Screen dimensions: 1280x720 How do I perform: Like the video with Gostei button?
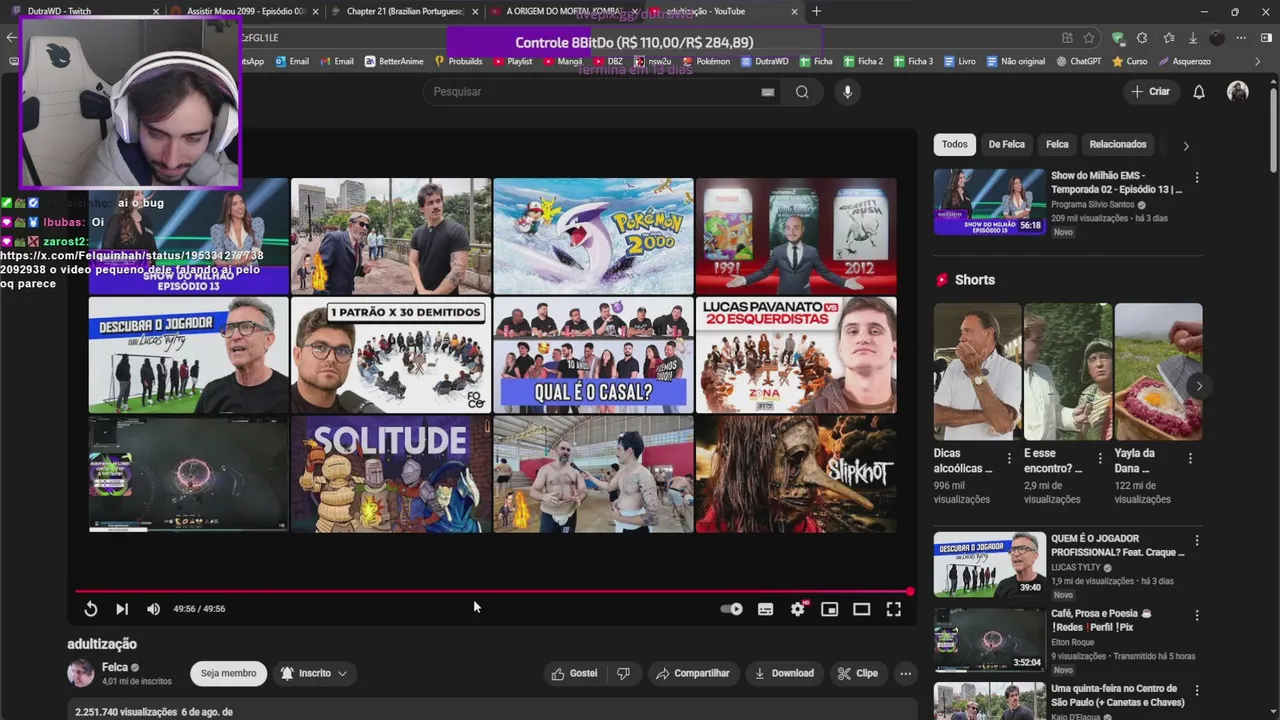(574, 673)
